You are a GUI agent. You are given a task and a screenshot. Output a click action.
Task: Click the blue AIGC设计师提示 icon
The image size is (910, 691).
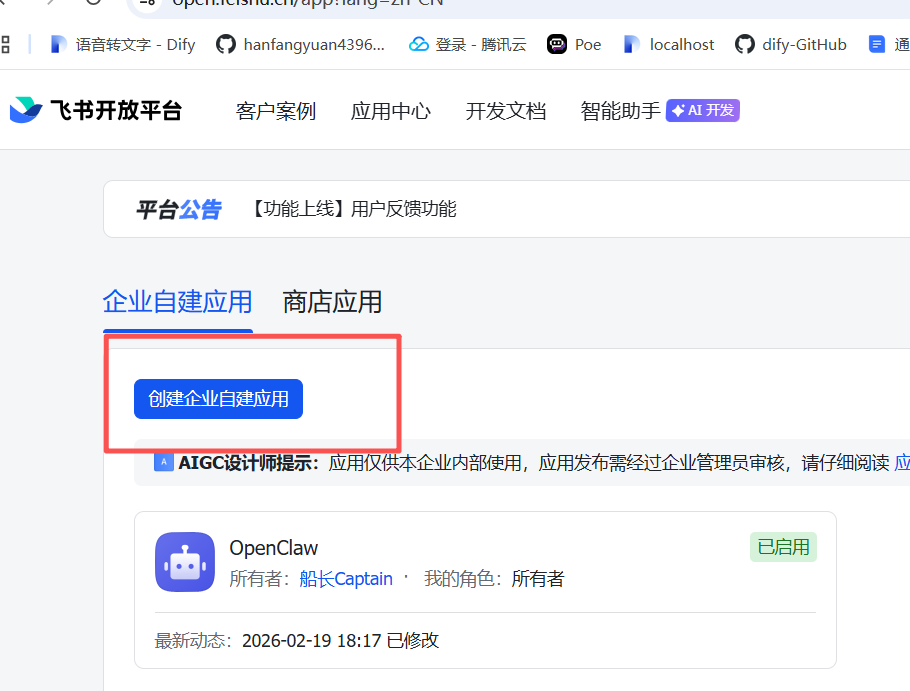[163, 462]
